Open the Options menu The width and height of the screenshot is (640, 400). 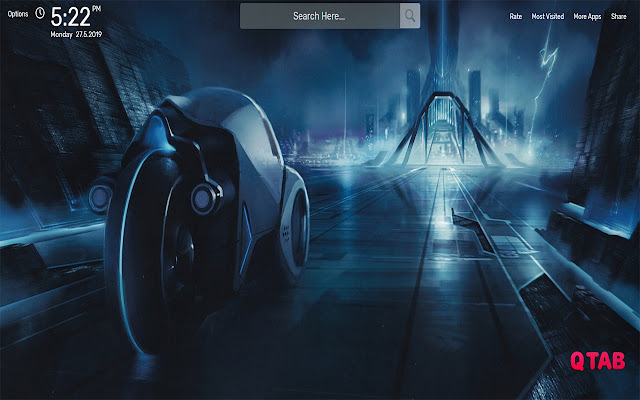click(x=18, y=14)
